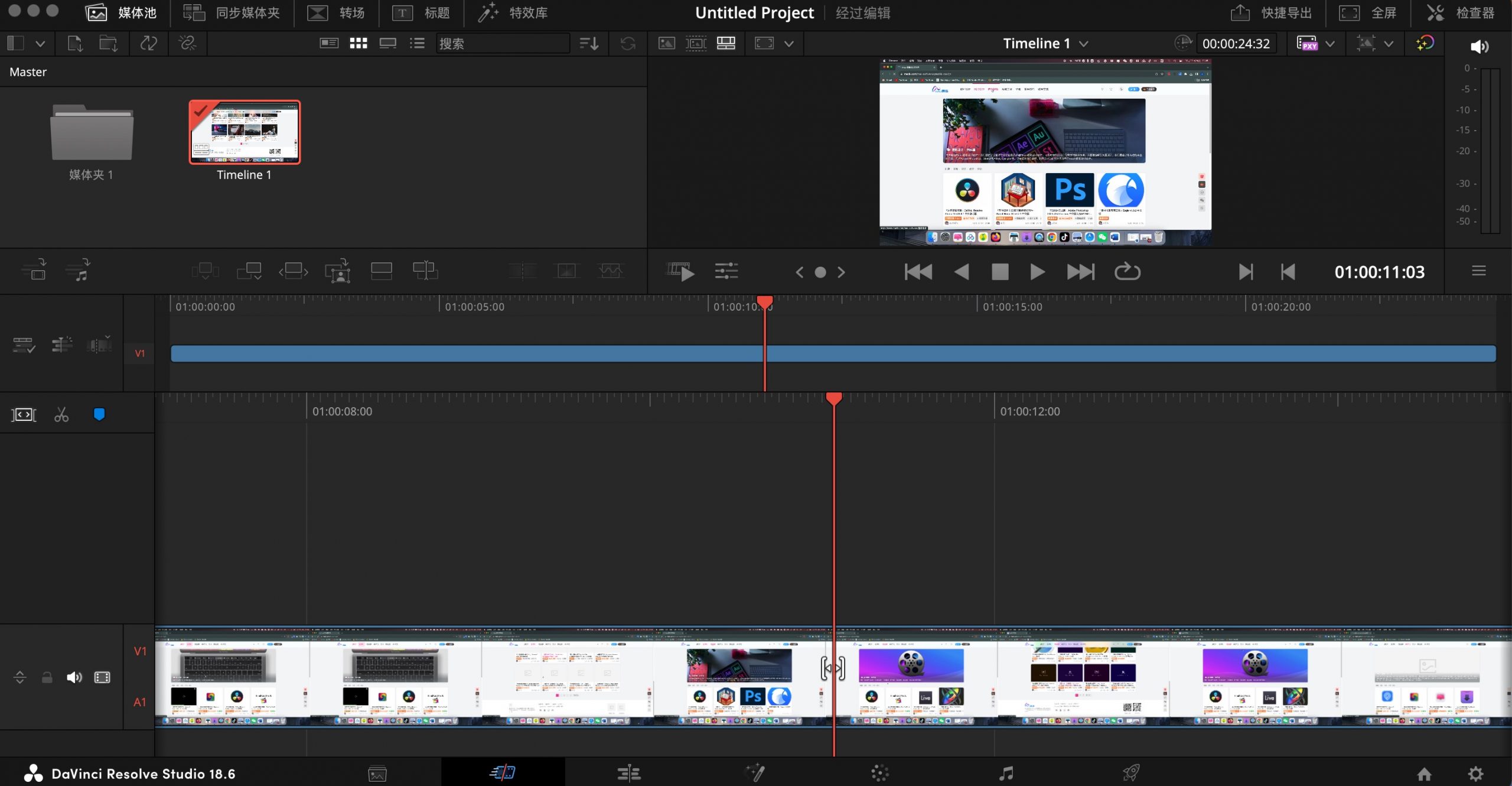Select the Timeline 1 thumbnail in media pool

(245, 132)
